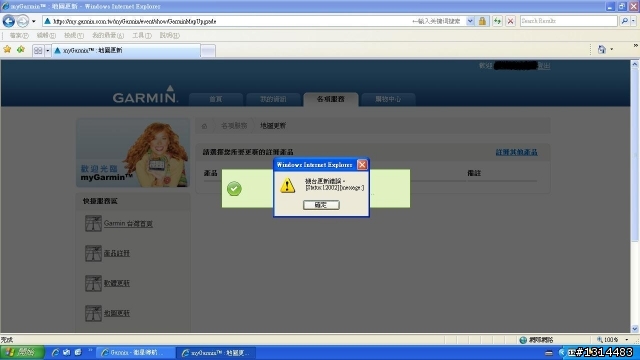Open a new blank tab
Image resolution: width=640 pixels, height=360 pixels.
point(208,51)
